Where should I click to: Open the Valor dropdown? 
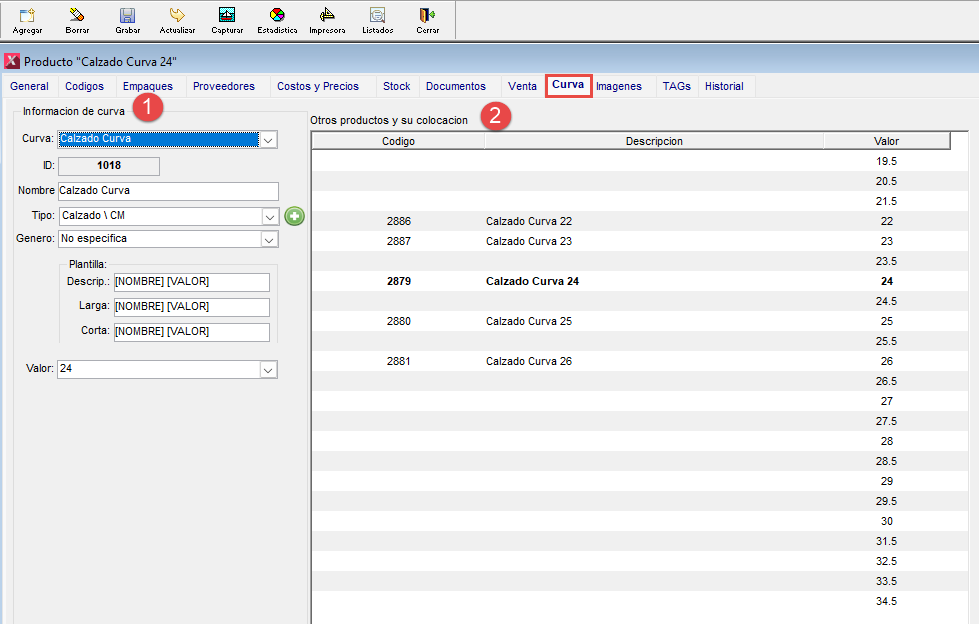[x=268, y=370]
